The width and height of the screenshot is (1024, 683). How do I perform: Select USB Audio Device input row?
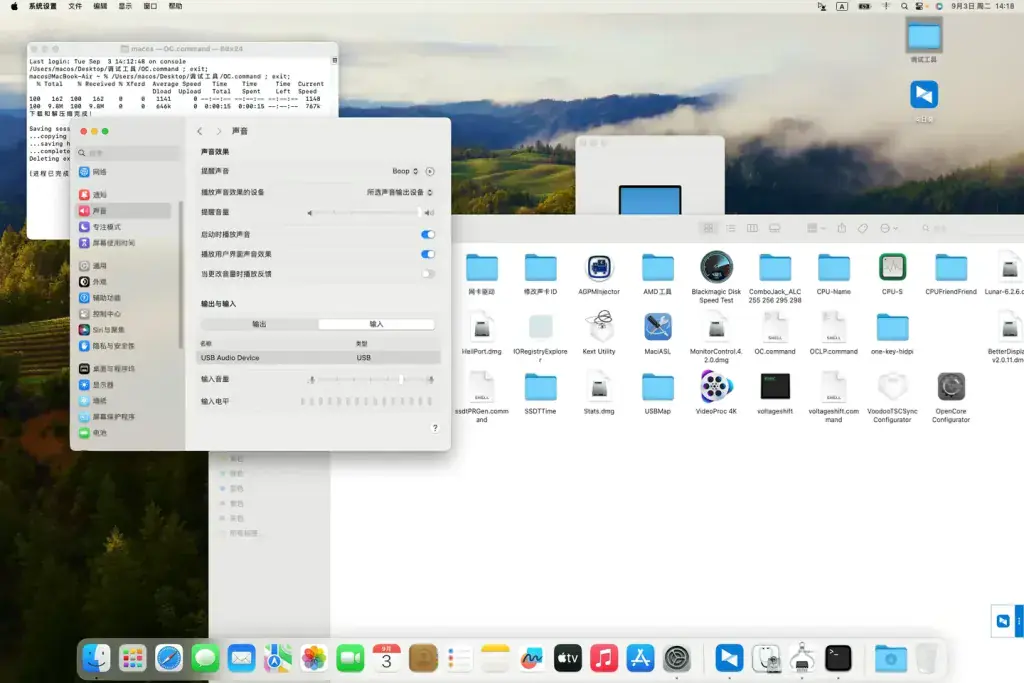point(319,358)
